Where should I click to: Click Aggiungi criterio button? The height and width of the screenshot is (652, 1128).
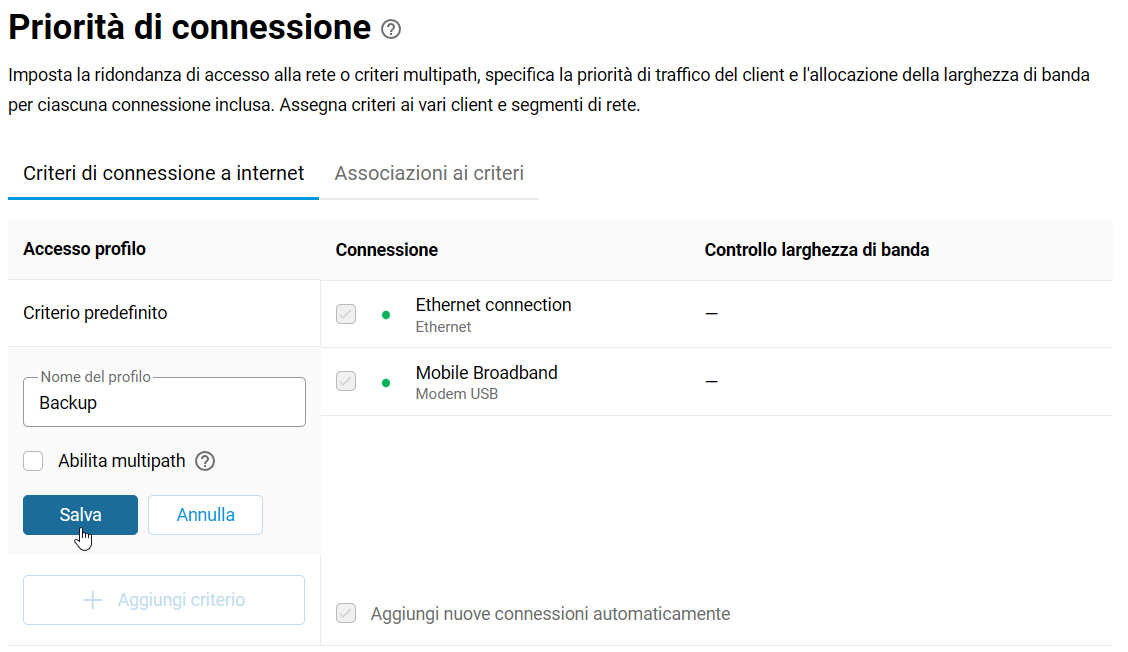(x=164, y=600)
